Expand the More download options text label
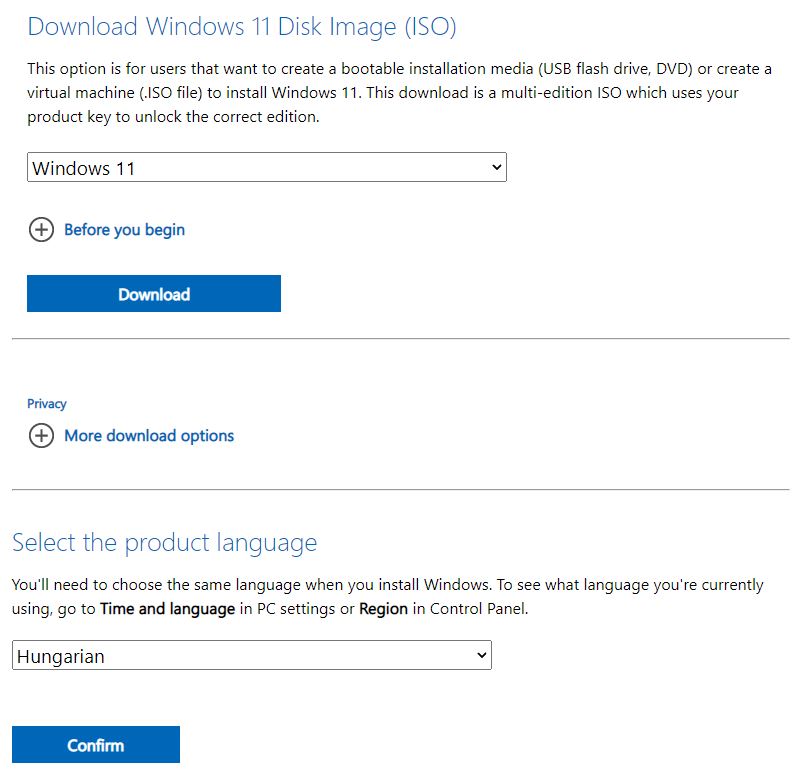 pos(149,436)
